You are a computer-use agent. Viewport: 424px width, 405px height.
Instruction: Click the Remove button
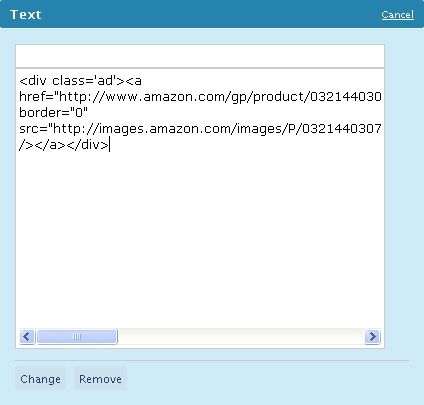click(100, 378)
